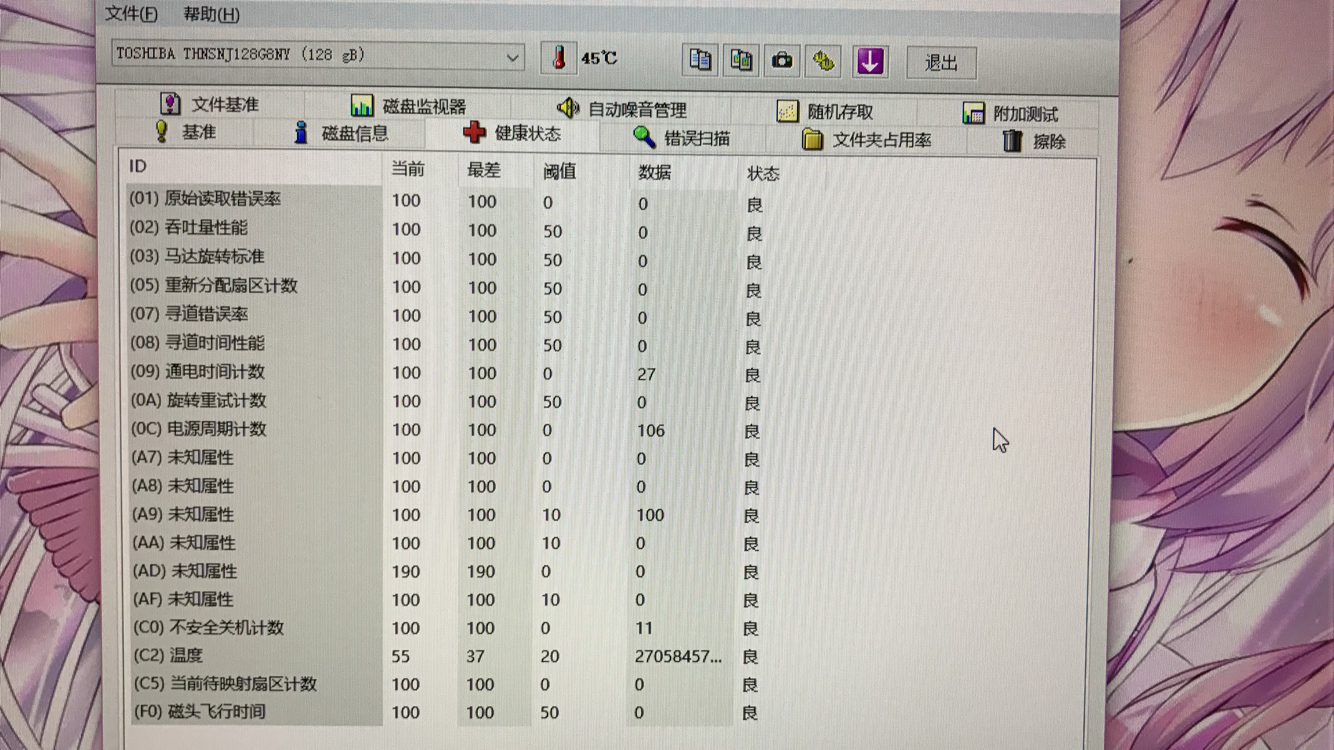Image resolution: width=1334 pixels, height=750 pixels.
Task: Switch to the 自动噪音管理 tab
Action: coord(621,109)
